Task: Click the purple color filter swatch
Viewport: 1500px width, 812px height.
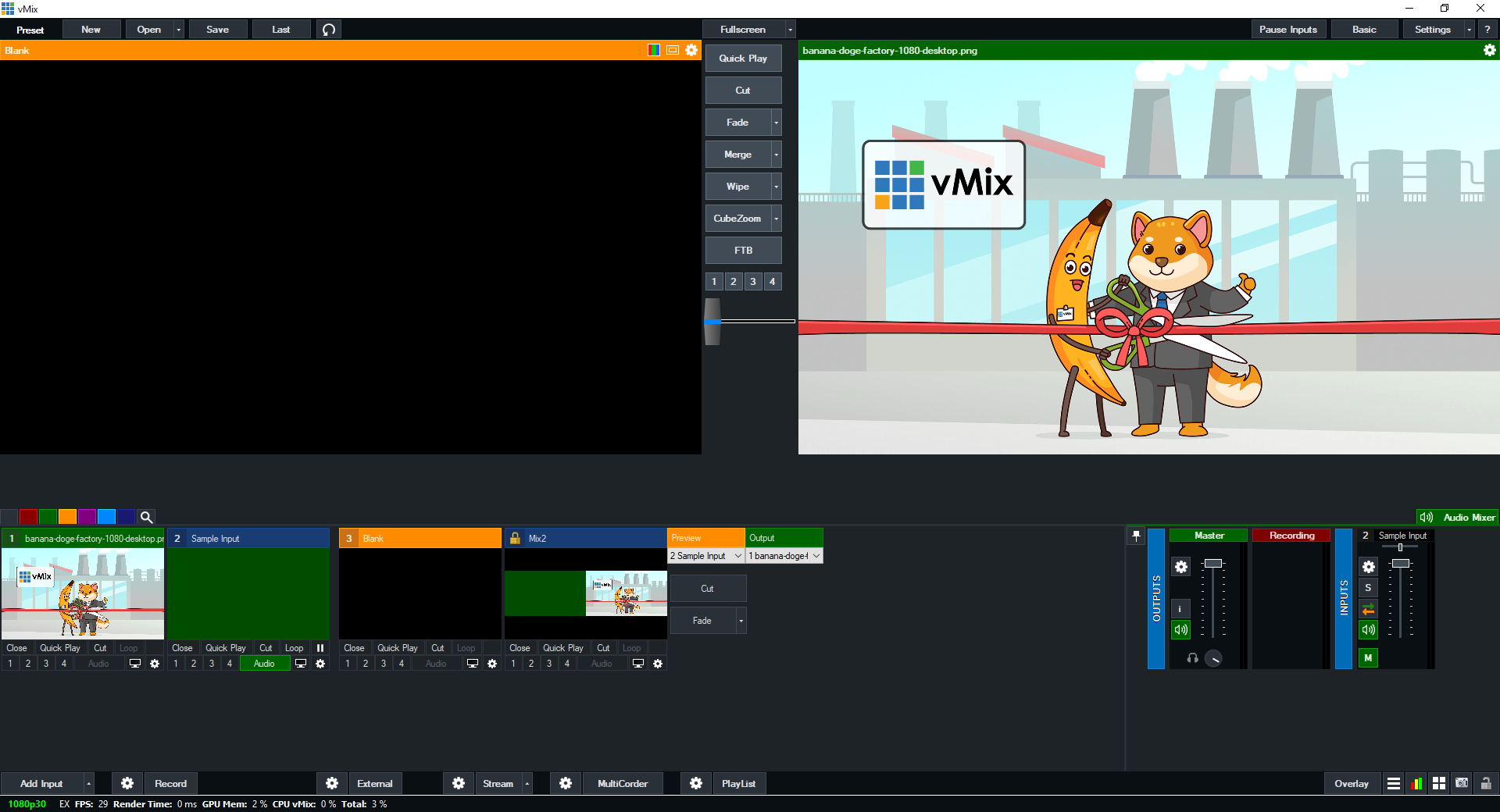Action: coord(87,517)
